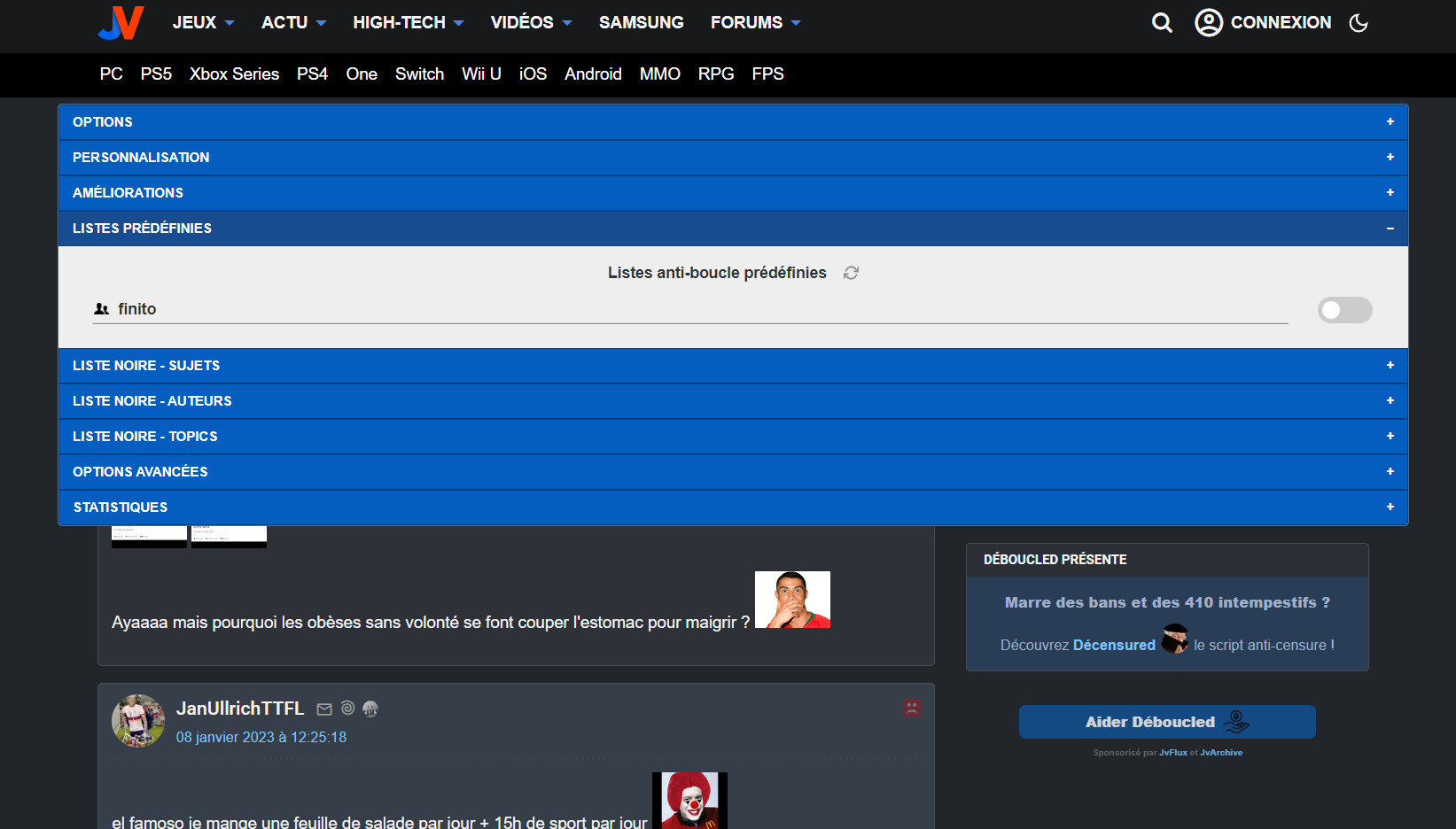Select the PS5 platform tab
Image resolution: width=1456 pixels, height=829 pixels.
point(156,74)
